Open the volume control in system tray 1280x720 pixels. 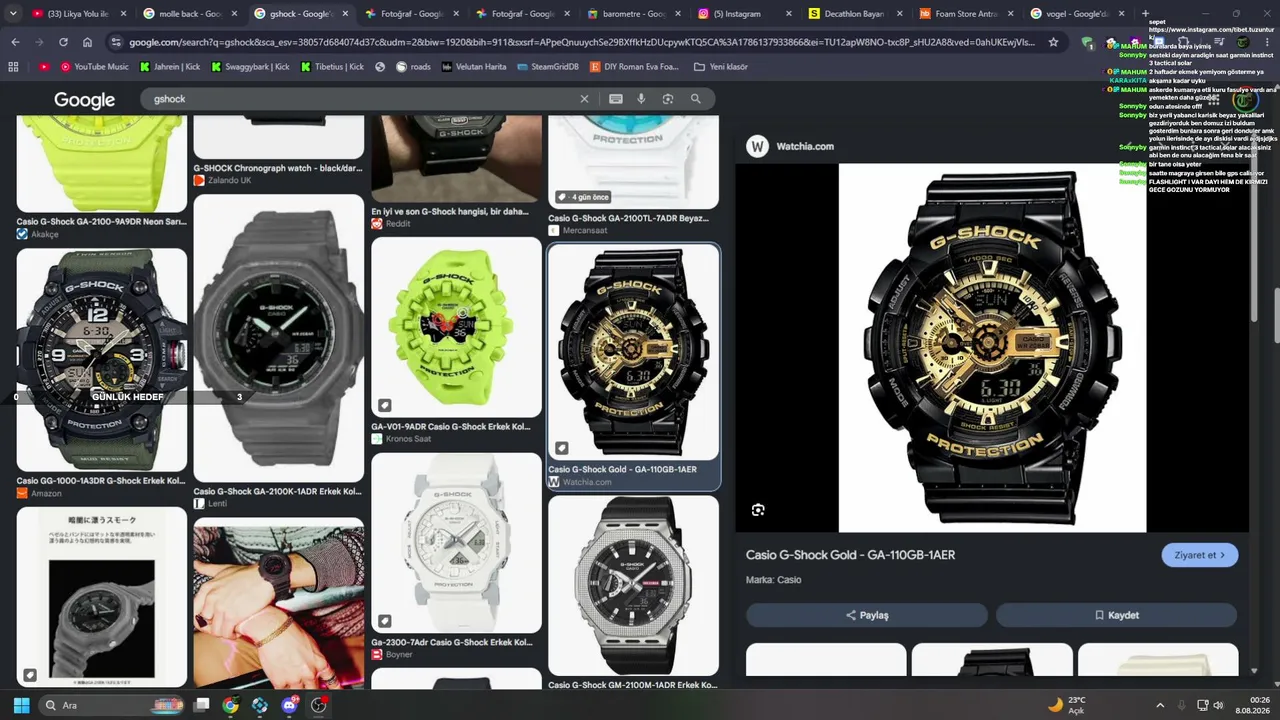[x=1218, y=705]
